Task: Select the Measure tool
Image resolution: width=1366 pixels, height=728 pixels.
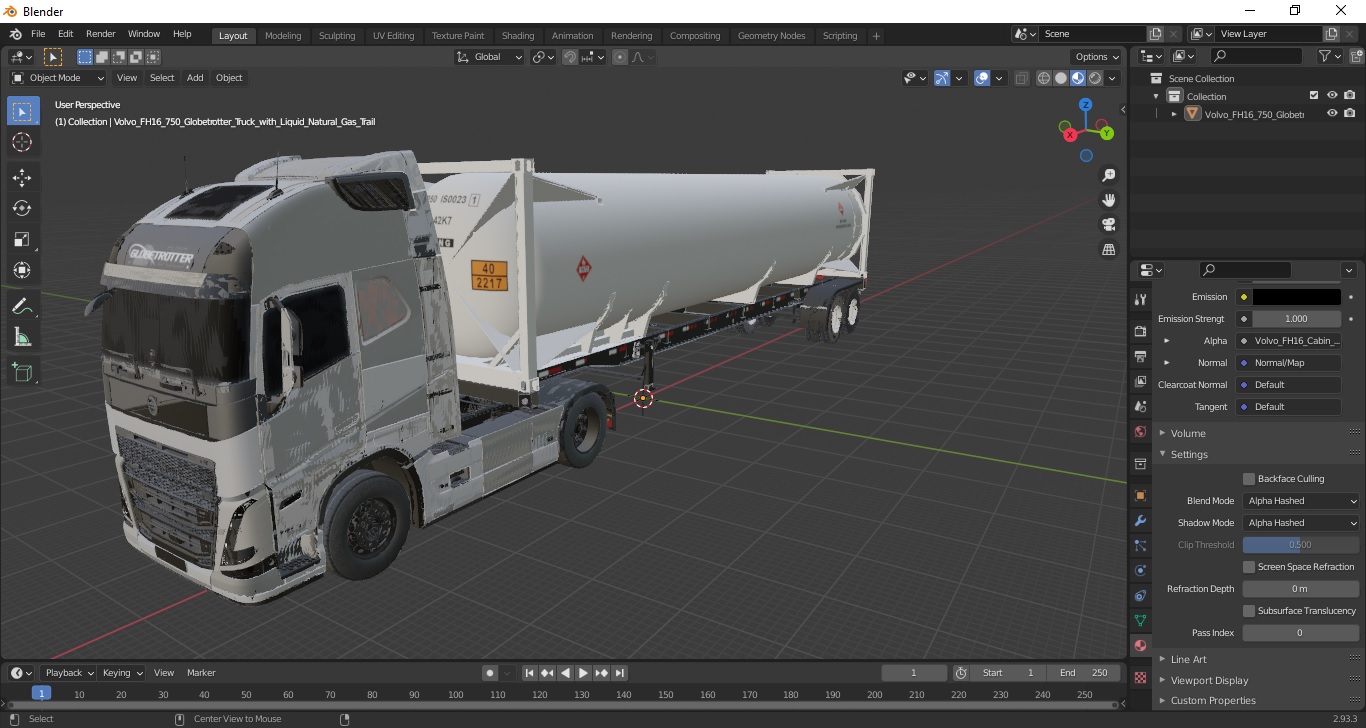Action: tap(22, 337)
